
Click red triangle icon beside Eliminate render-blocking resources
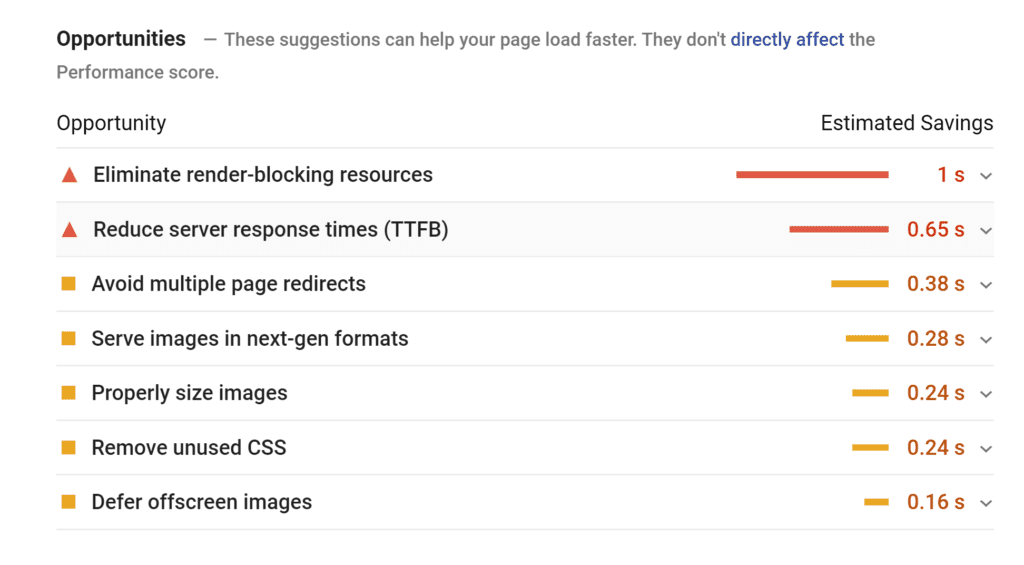[x=69, y=175]
